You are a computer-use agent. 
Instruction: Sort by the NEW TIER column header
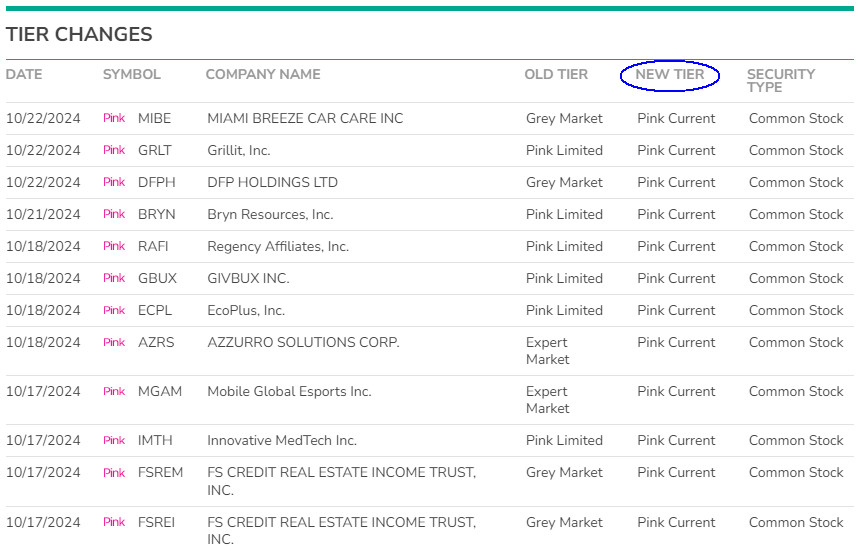(x=670, y=74)
